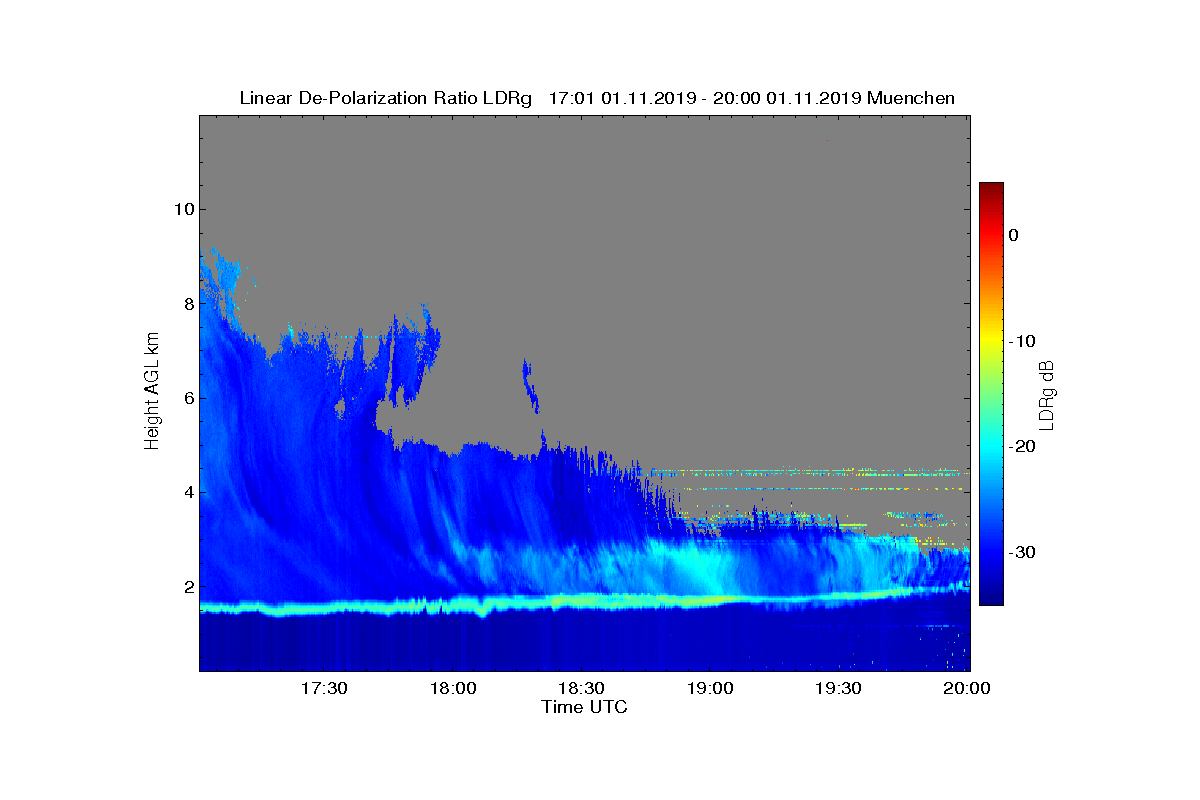Click the plot title 'Linear De-Polarization Ratio LDRg'
Image resolution: width=1200 pixels, height=800 pixels.
386,98
